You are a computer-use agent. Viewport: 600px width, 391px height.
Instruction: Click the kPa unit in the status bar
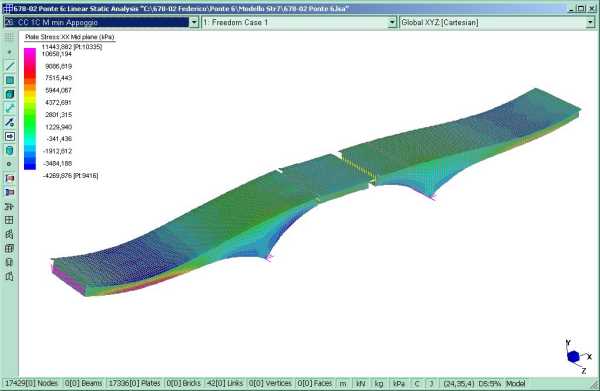[x=399, y=383]
